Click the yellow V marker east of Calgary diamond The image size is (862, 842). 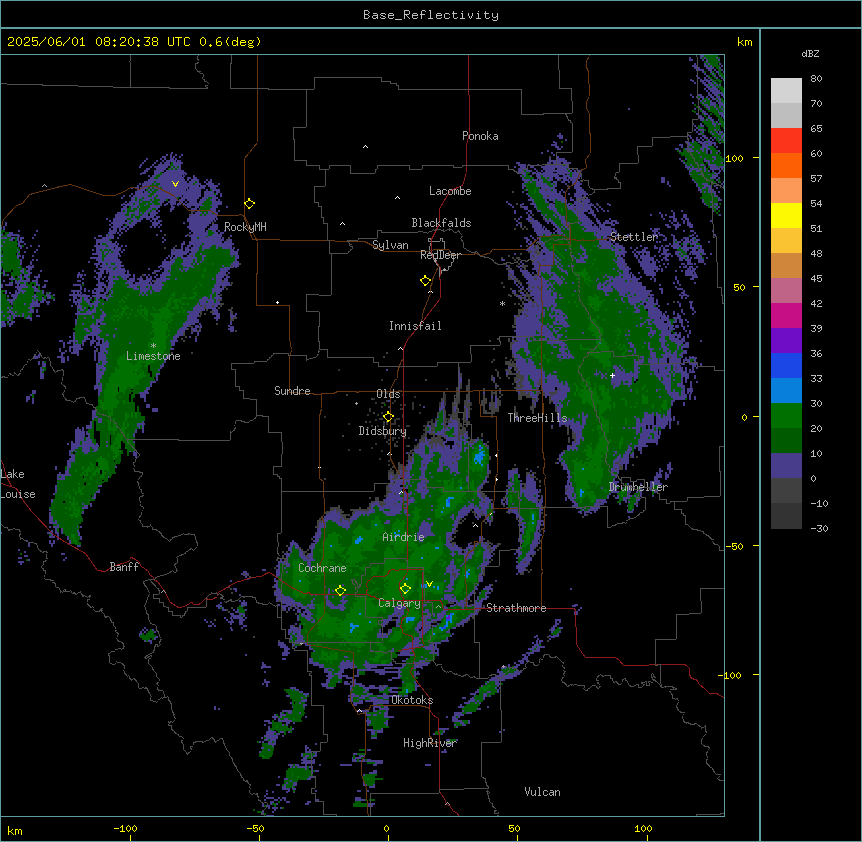click(x=429, y=584)
